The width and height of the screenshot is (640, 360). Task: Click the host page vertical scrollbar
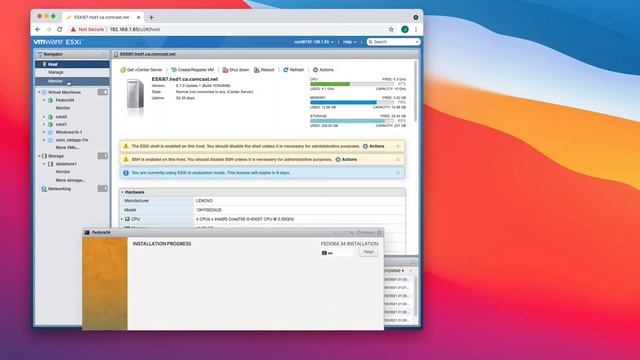(416, 91)
